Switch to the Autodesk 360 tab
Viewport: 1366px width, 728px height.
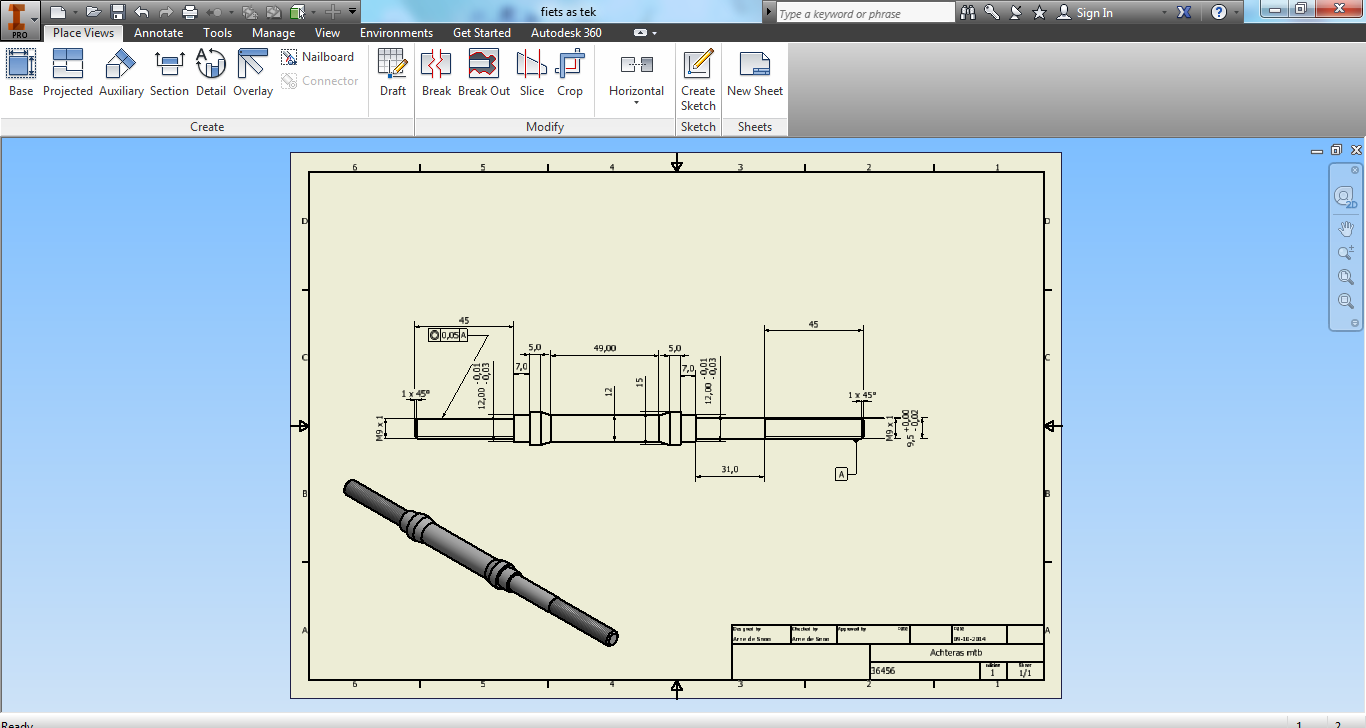(566, 33)
